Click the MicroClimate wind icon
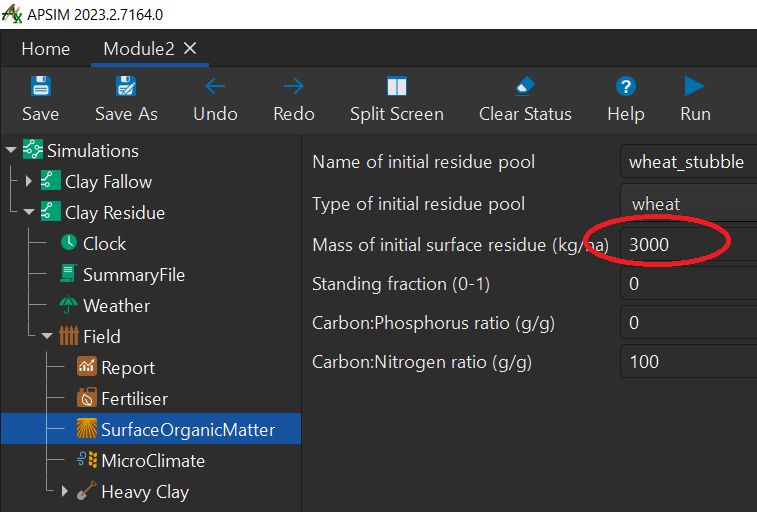Screen dimensions: 757x512 87,459
